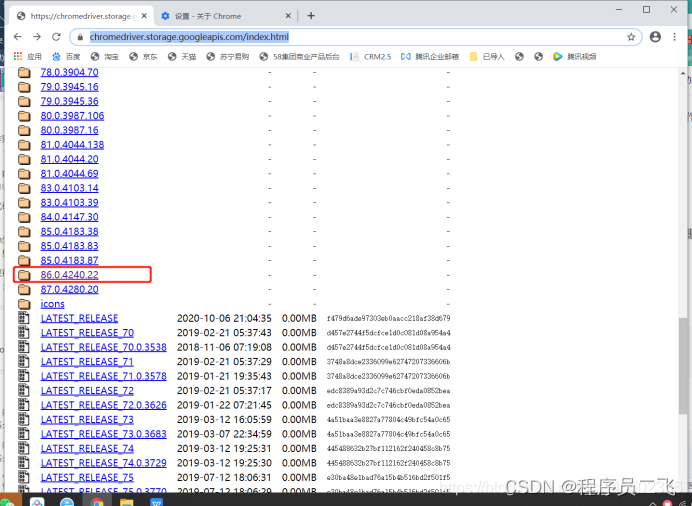Open the 58集团商业产品后台 bookmark

click(x=300, y=56)
